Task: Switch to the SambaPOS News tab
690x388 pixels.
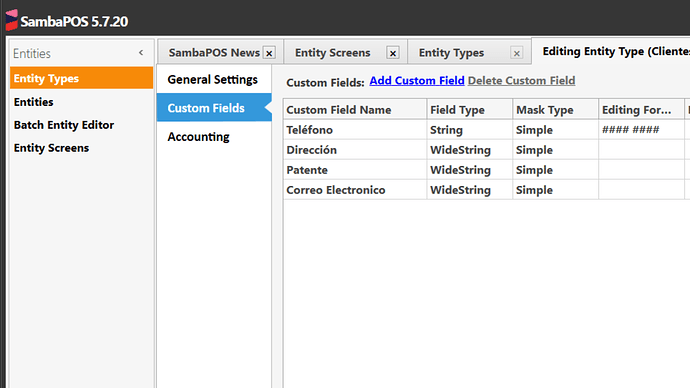Action: [214, 53]
